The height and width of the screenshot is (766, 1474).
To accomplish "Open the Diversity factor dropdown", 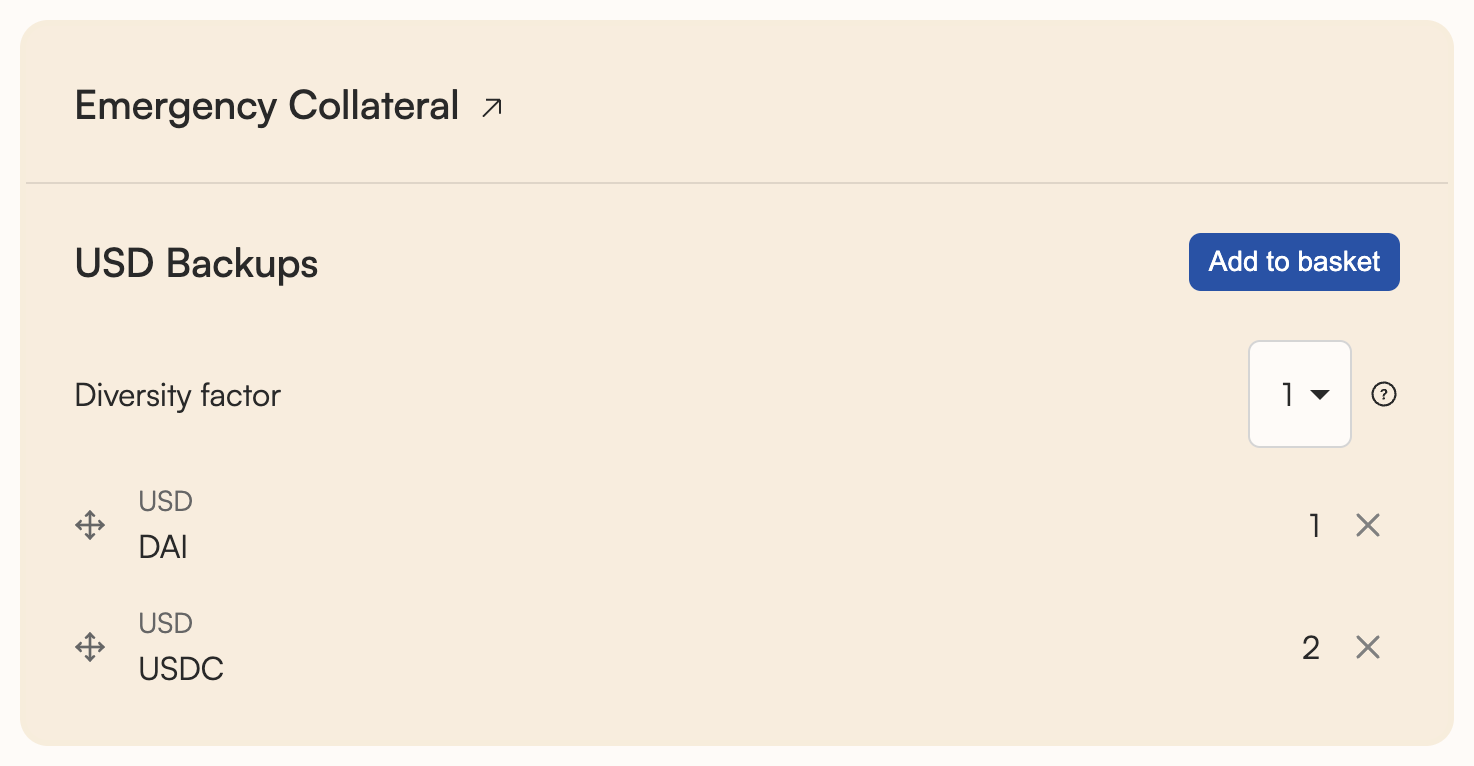I will [x=1300, y=395].
